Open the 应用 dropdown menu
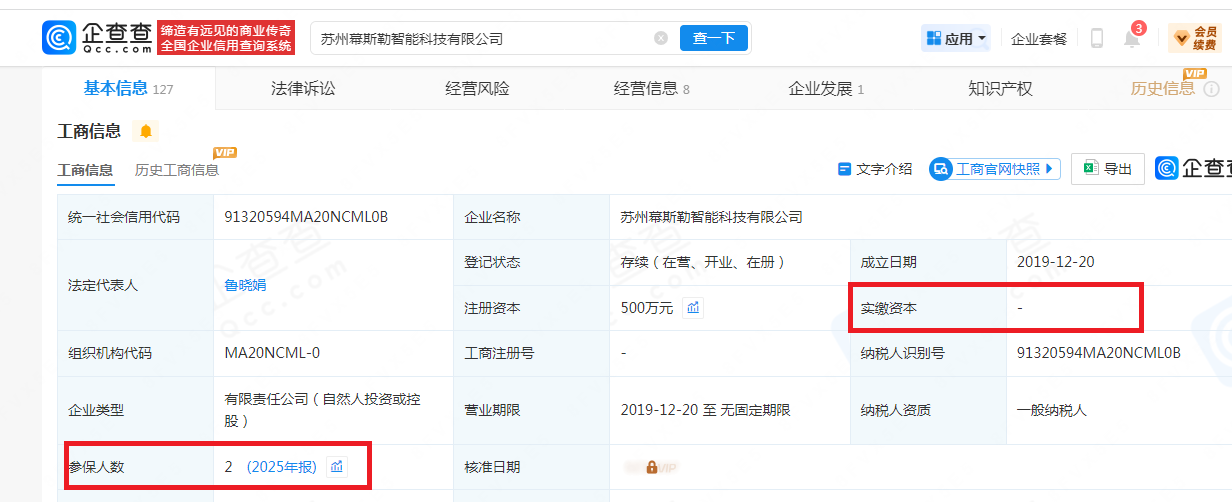1232x502 pixels. tap(956, 38)
